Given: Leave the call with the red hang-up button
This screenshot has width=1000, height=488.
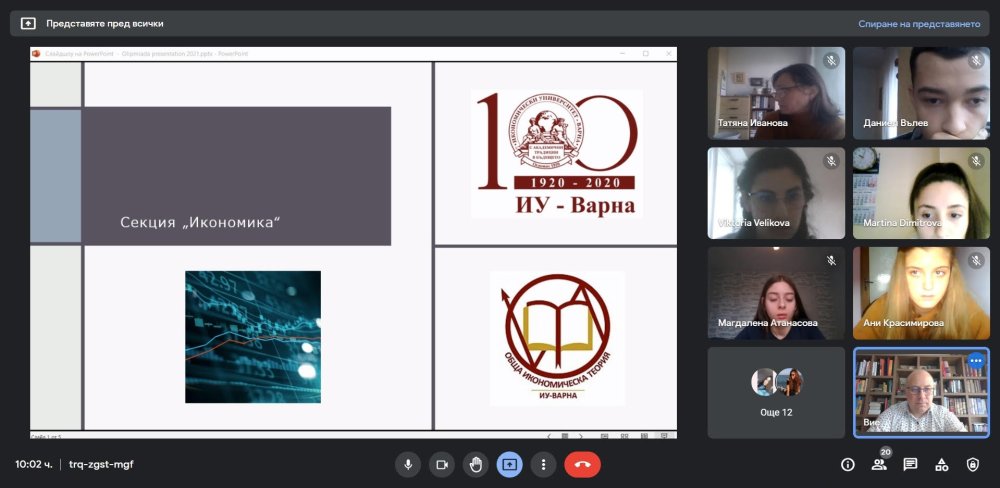Looking at the screenshot, I should click(582, 465).
